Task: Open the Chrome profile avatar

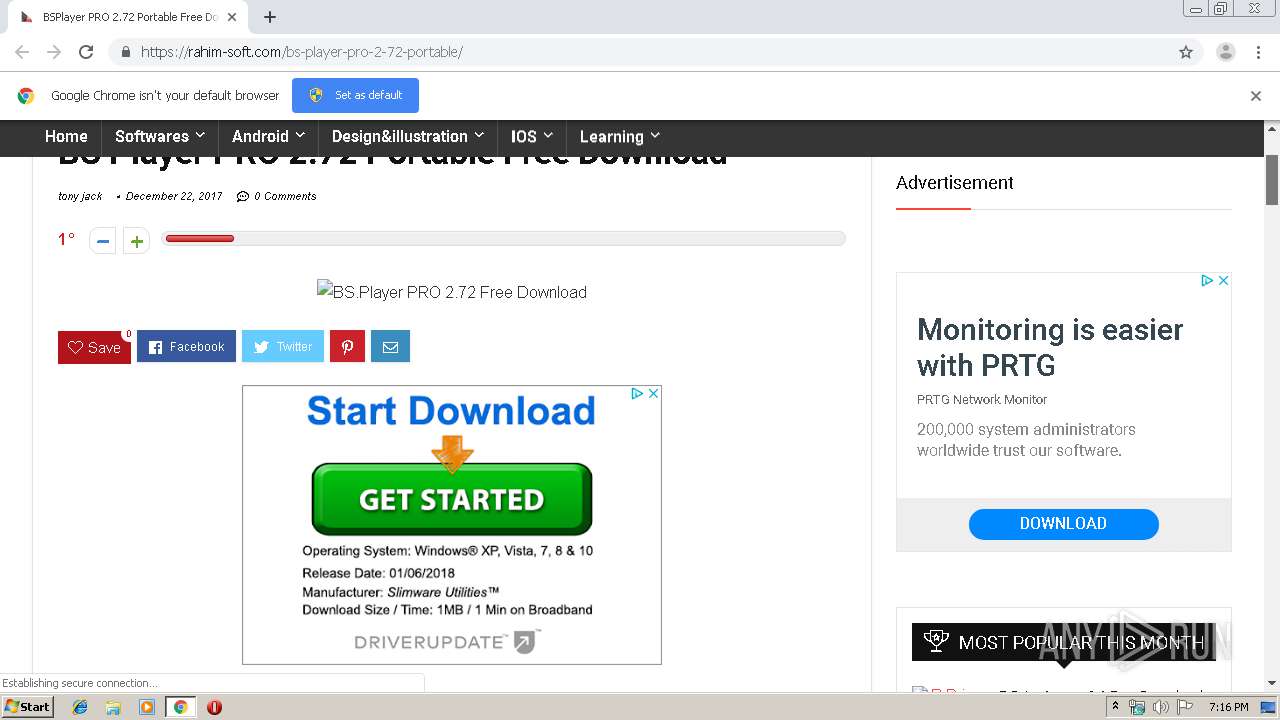Action: point(1226,52)
